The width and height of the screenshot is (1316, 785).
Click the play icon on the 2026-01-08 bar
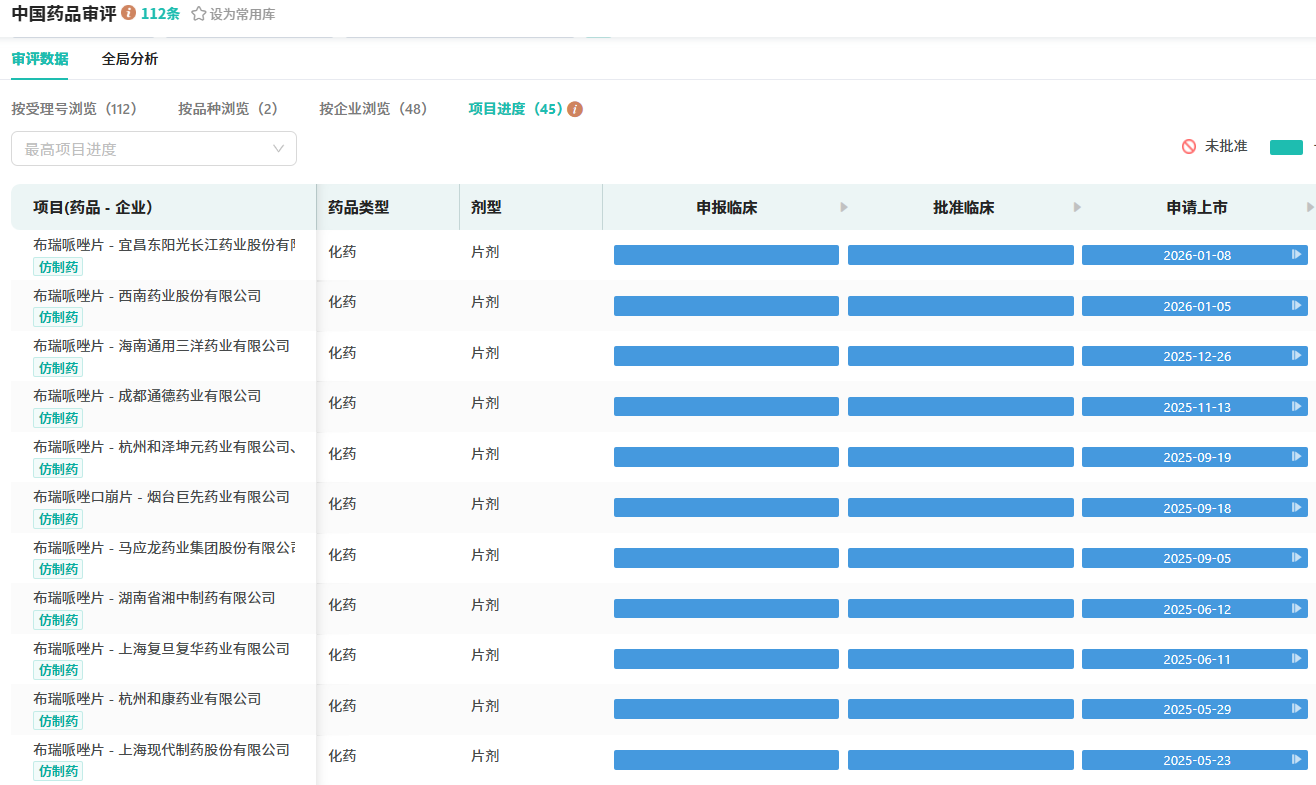(1297, 255)
